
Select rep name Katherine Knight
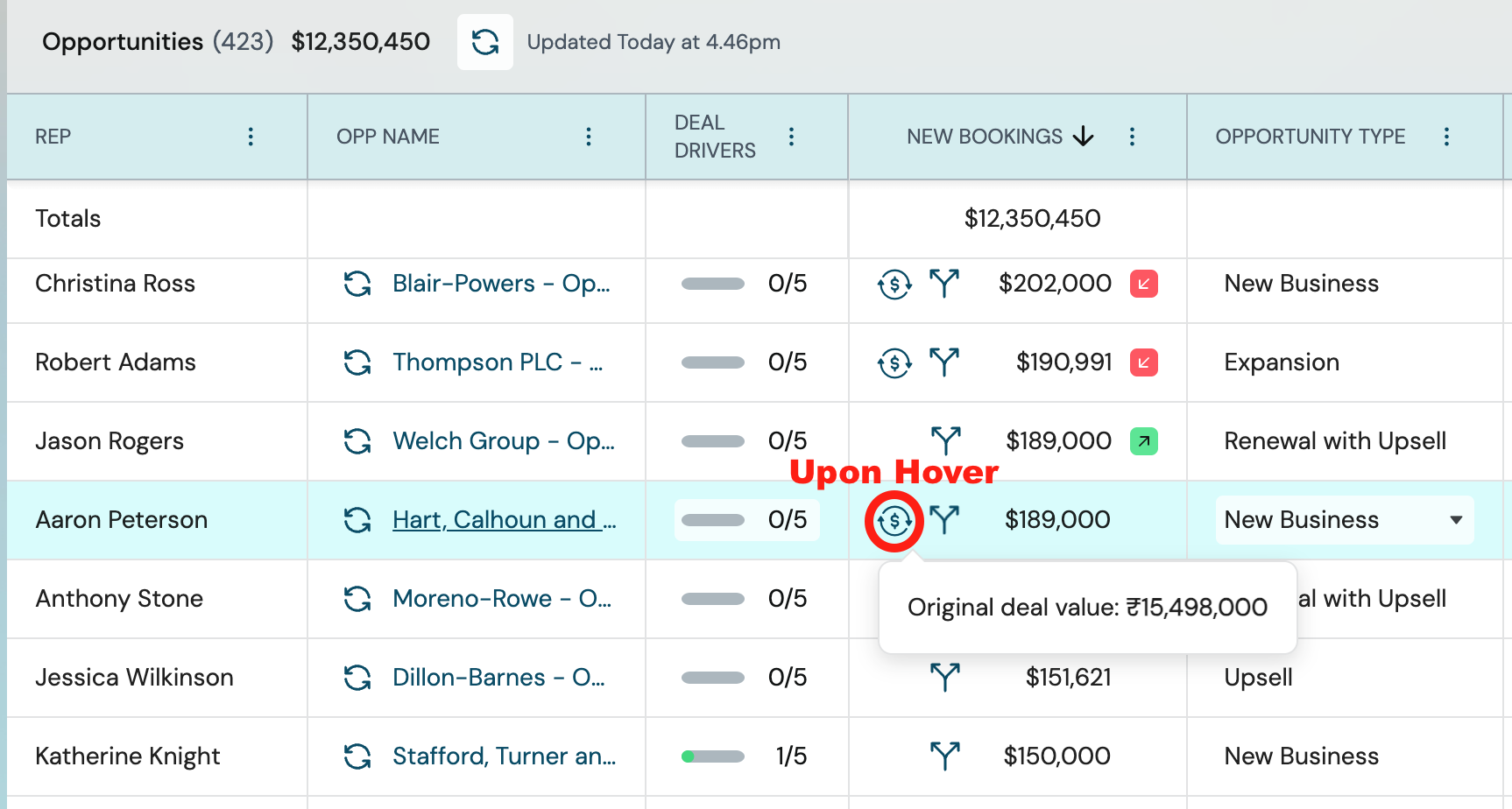[128, 756]
